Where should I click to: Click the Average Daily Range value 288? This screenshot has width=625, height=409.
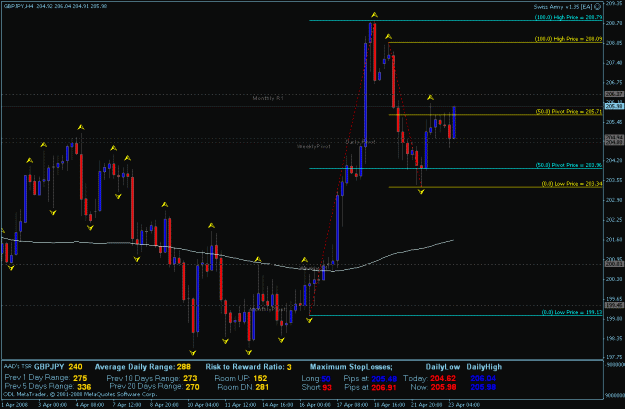[x=183, y=367]
